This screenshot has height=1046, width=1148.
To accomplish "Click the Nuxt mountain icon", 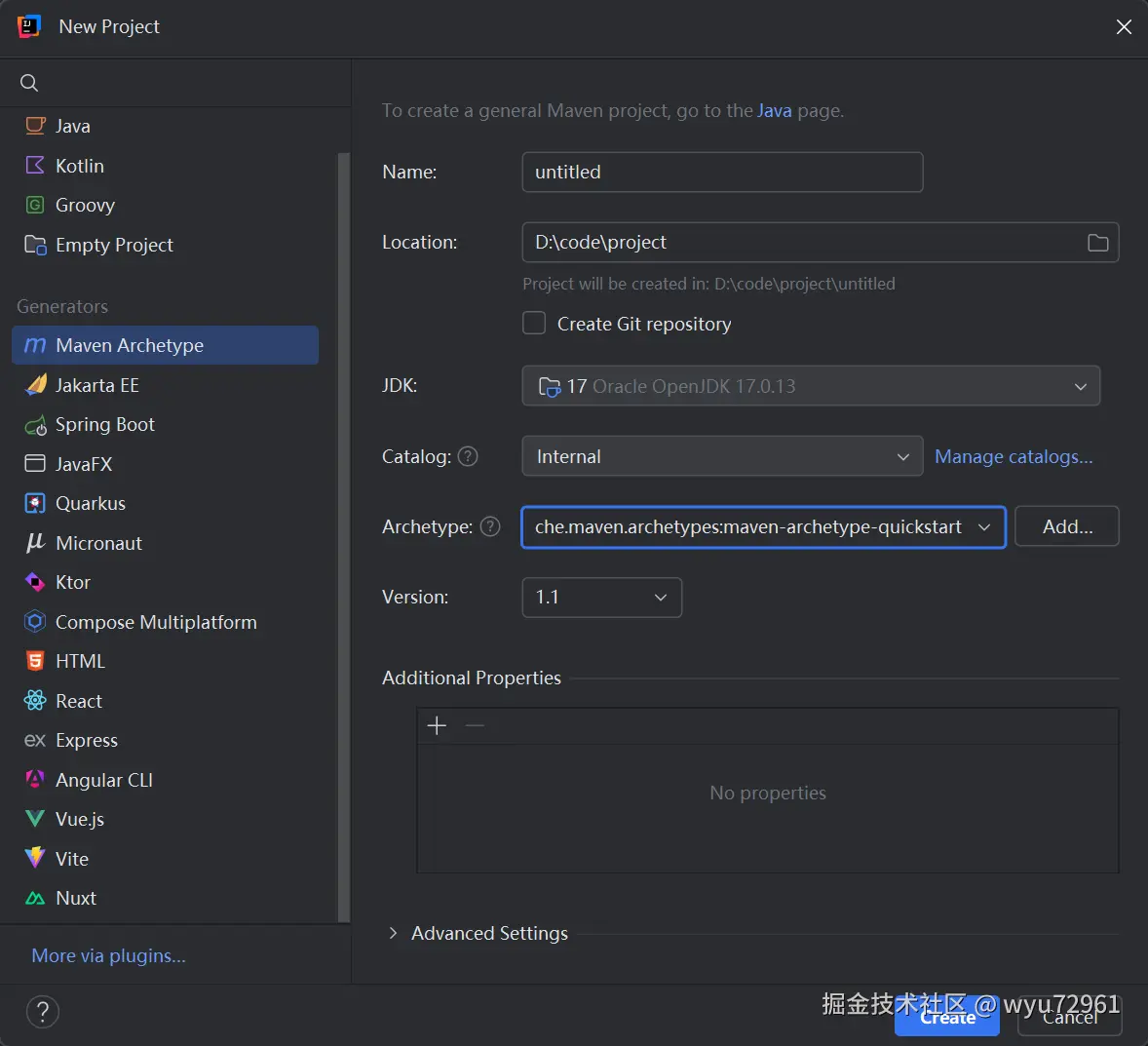I will pos(35,898).
